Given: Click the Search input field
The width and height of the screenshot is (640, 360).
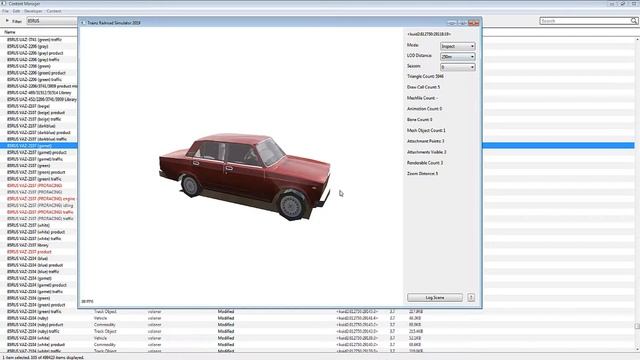Looking at the screenshot, I should coord(585,20).
